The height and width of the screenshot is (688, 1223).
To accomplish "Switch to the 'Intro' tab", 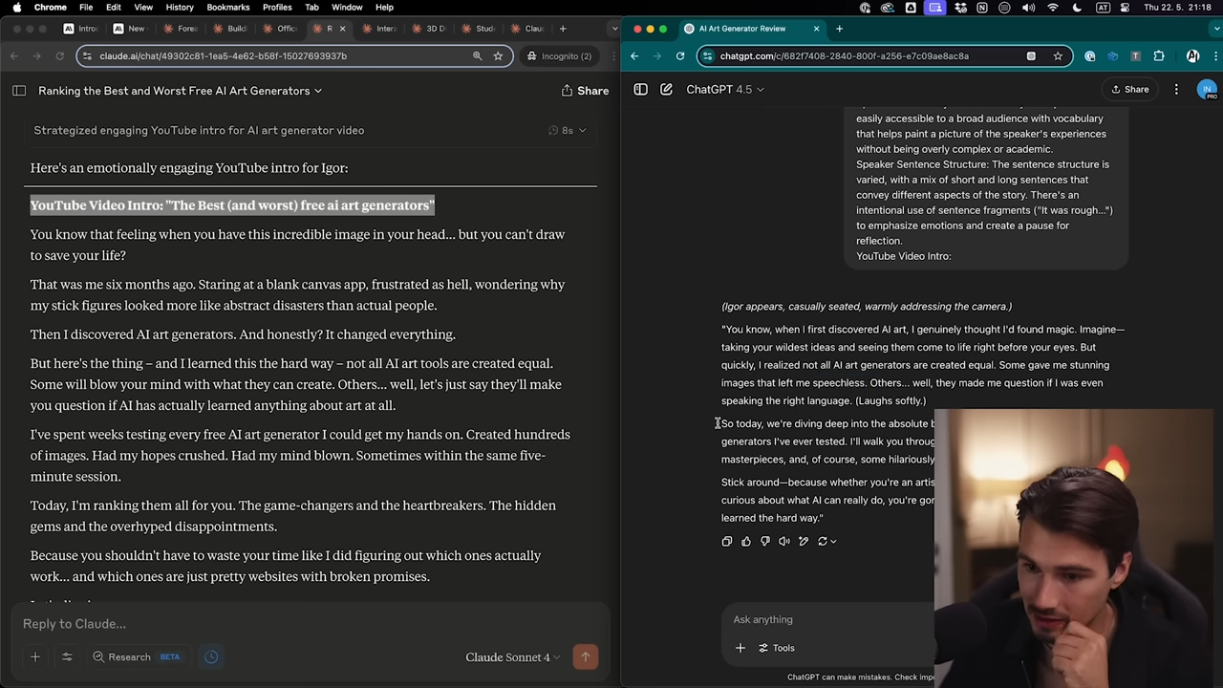I will click(80, 29).
